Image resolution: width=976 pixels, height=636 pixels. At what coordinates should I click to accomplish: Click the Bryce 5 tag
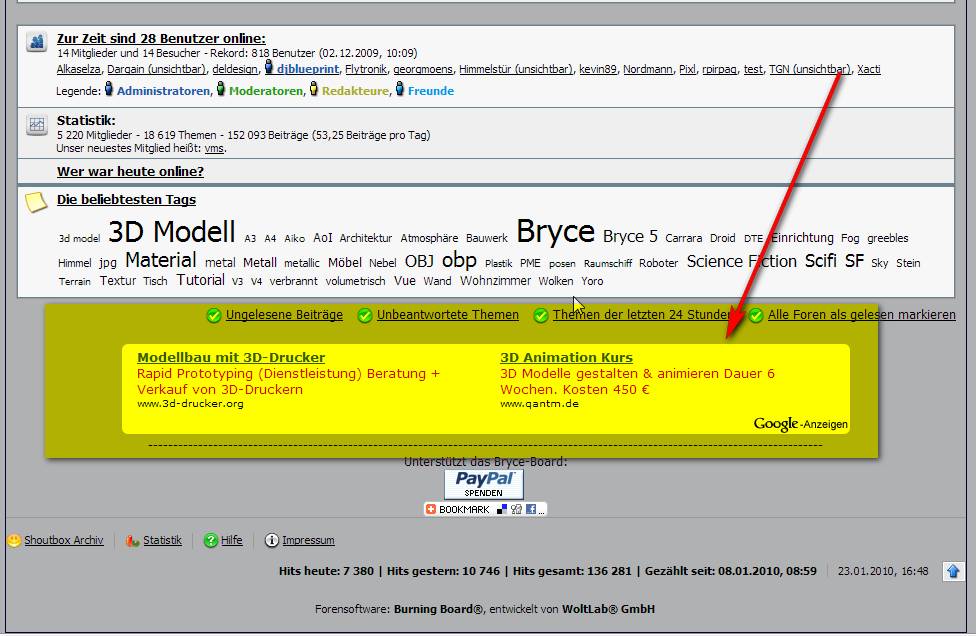(x=630, y=236)
